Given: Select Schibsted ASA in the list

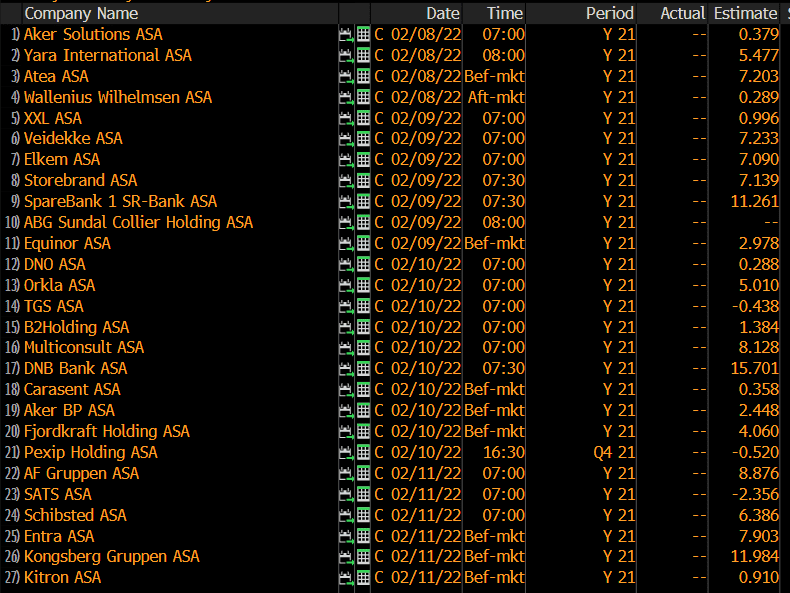Looking at the screenshot, I should pos(76,515).
